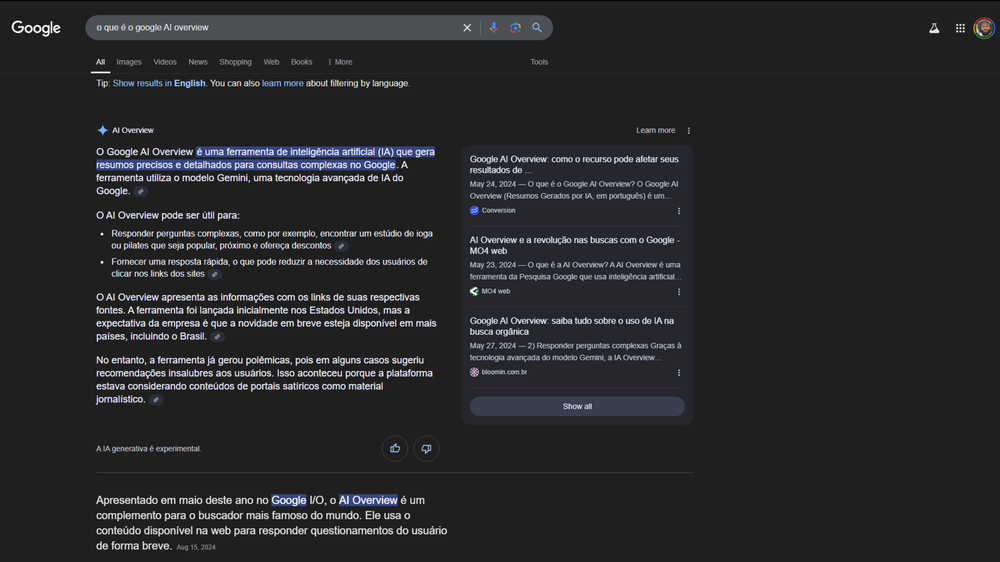Open source link icon after 'links dos sites'
Viewport: 1000px width, 562px height.
click(215, 274)
